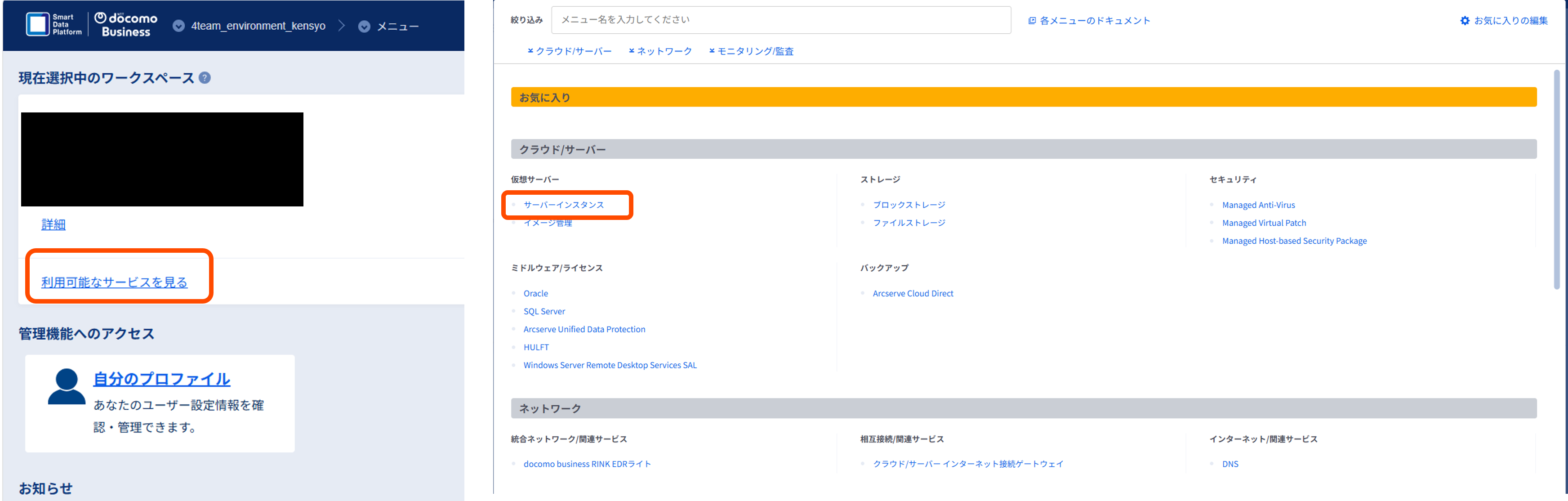
Task: Open イメージ管理 menu link
Action: click(548, 223)
